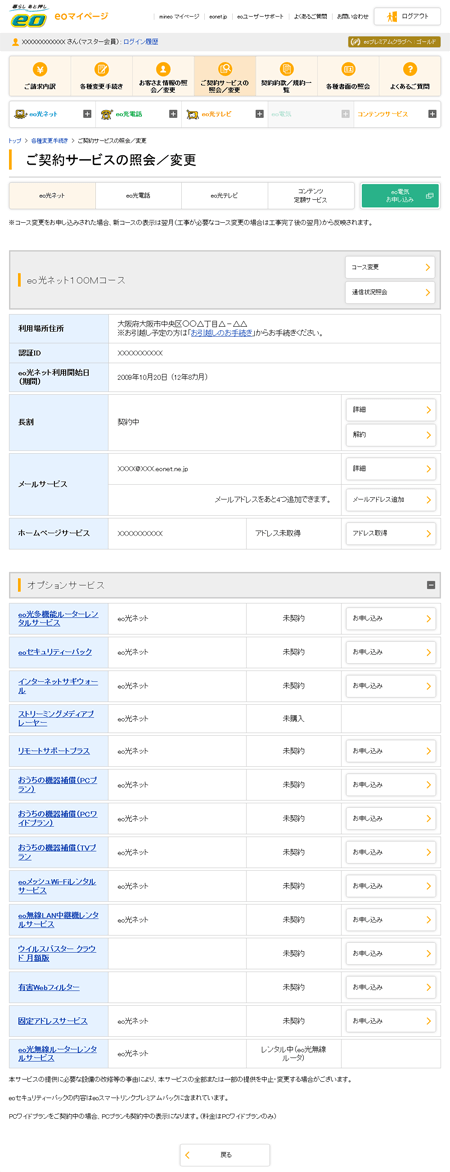This screenshot has height=1172, width=450.
Task: Apply for ウイルスバスター クラウド 月額版
Action: [x=389, y=954]
